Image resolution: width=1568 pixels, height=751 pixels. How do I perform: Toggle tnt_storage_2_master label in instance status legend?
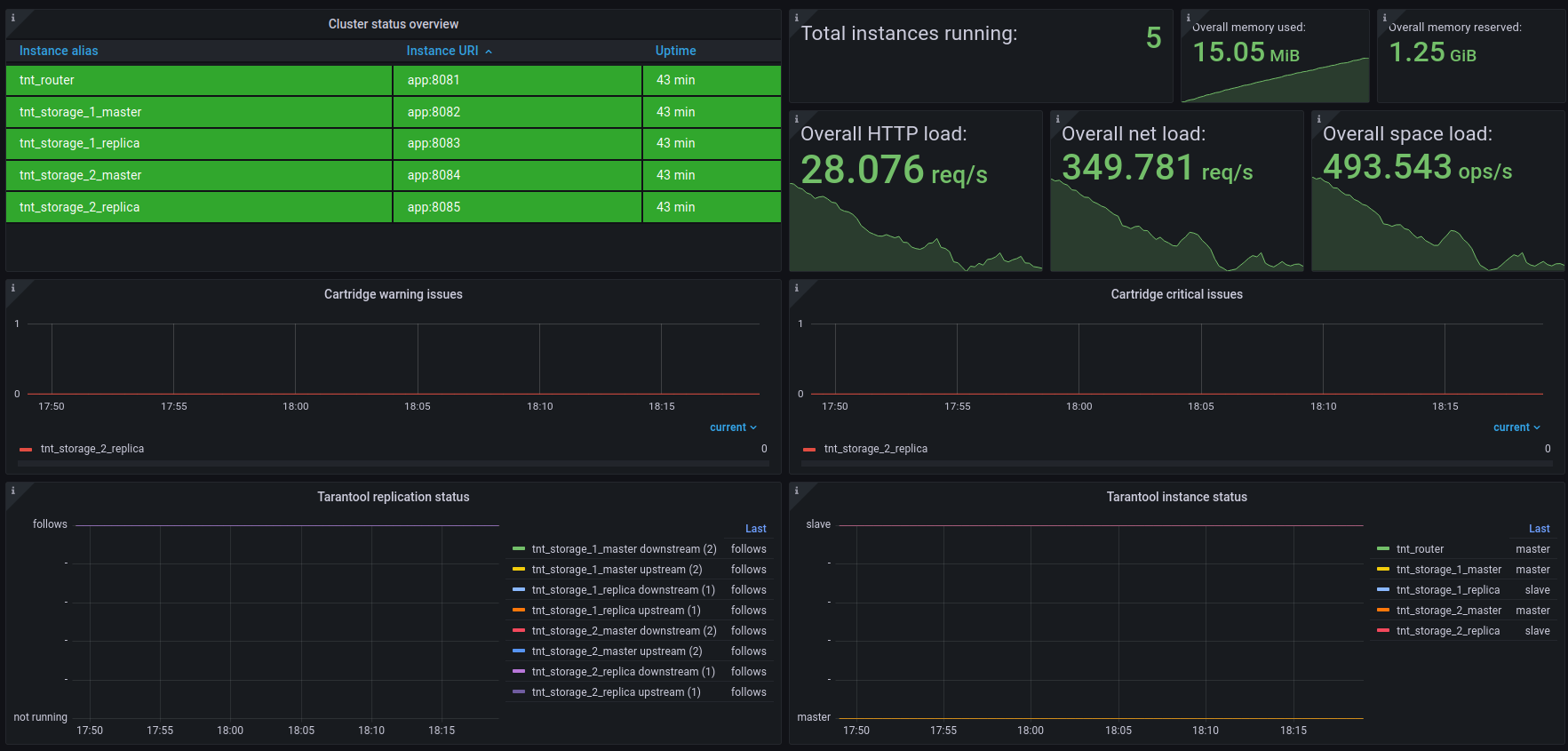pos(1449,611)
